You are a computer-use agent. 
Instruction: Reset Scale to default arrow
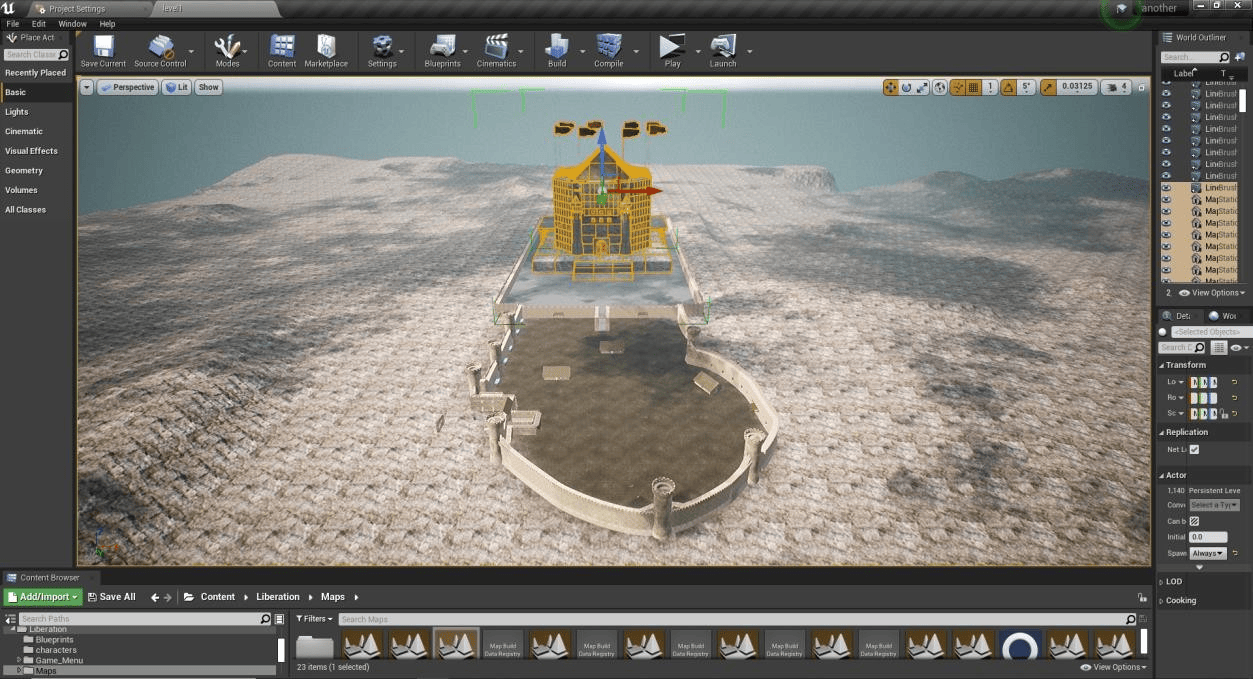[x=1234, y=413]
